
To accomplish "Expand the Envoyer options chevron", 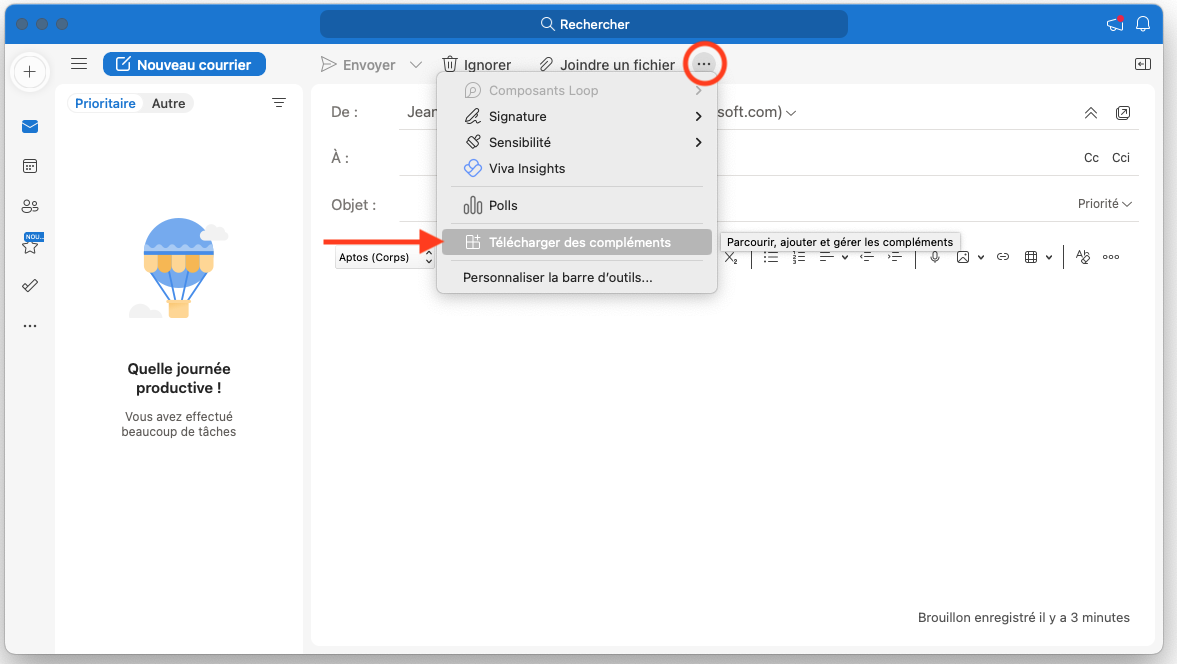I will [x=416, y=65].
